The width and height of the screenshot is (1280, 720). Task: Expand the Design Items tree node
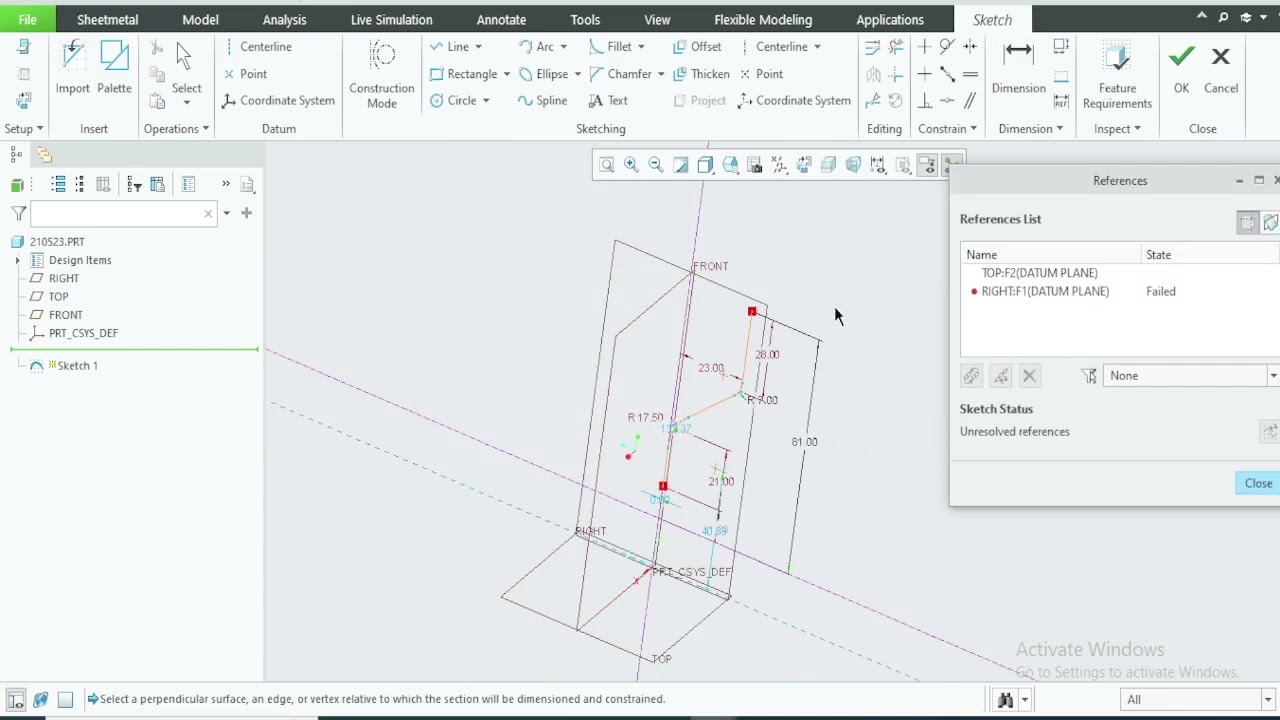(x=17, y=260)
